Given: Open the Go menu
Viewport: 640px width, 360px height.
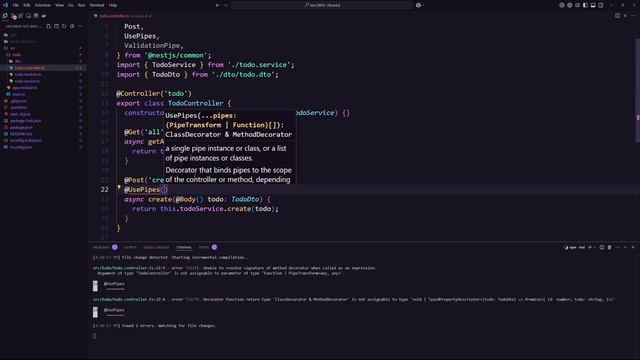Looking at the screenshot, I should pos(71,5).
